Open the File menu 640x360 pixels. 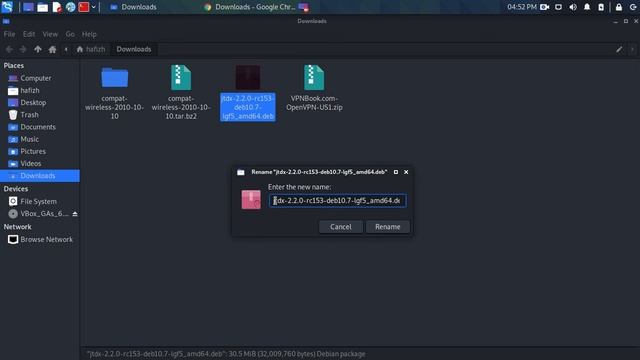[9, 34]
